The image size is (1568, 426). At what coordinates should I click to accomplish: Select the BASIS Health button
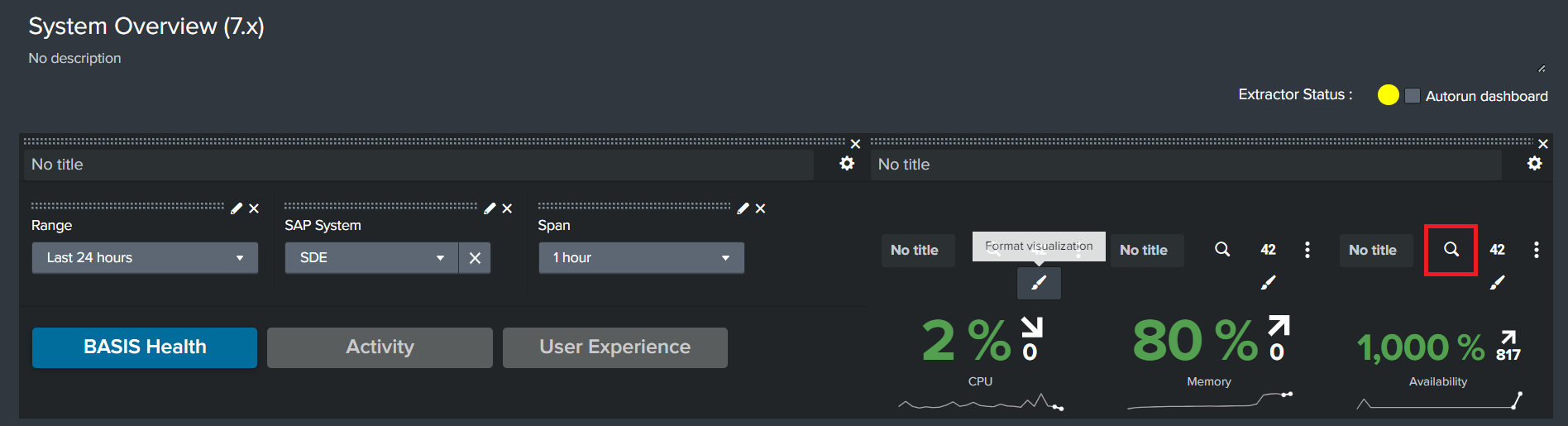click(145, 347)
